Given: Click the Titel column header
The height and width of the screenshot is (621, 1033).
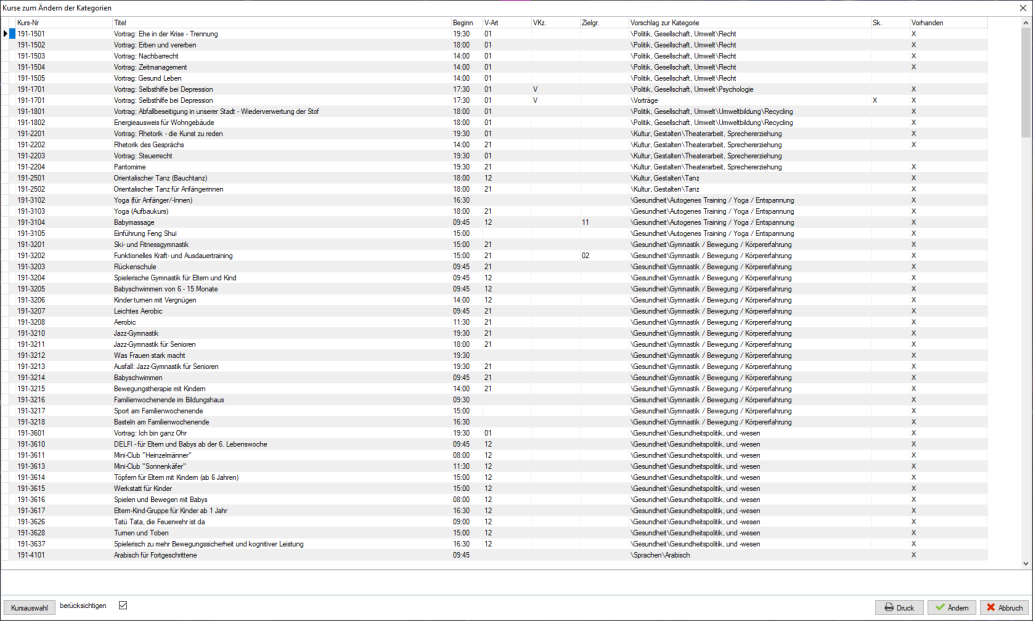Looking at the screenshot, I should (x=281, y=22).
